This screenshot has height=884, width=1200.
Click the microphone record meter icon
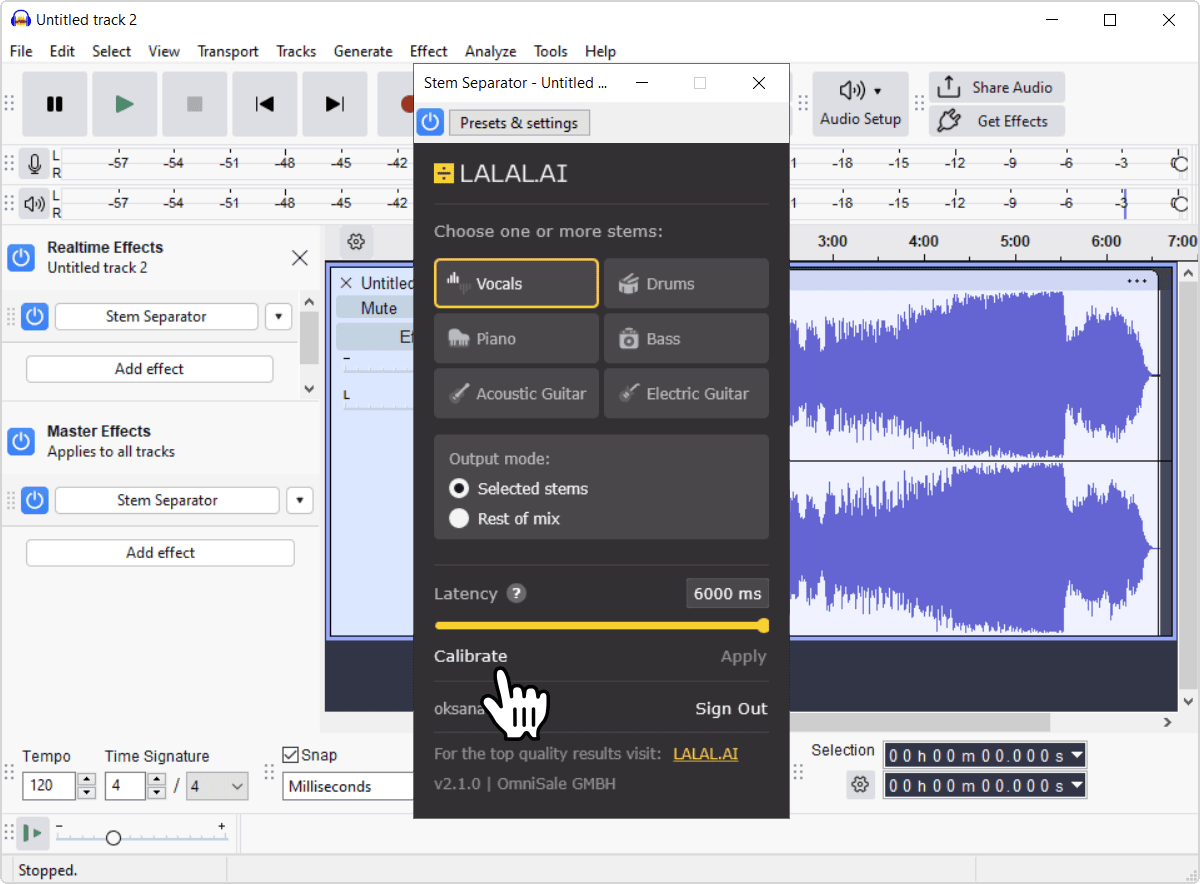point(35,164)
